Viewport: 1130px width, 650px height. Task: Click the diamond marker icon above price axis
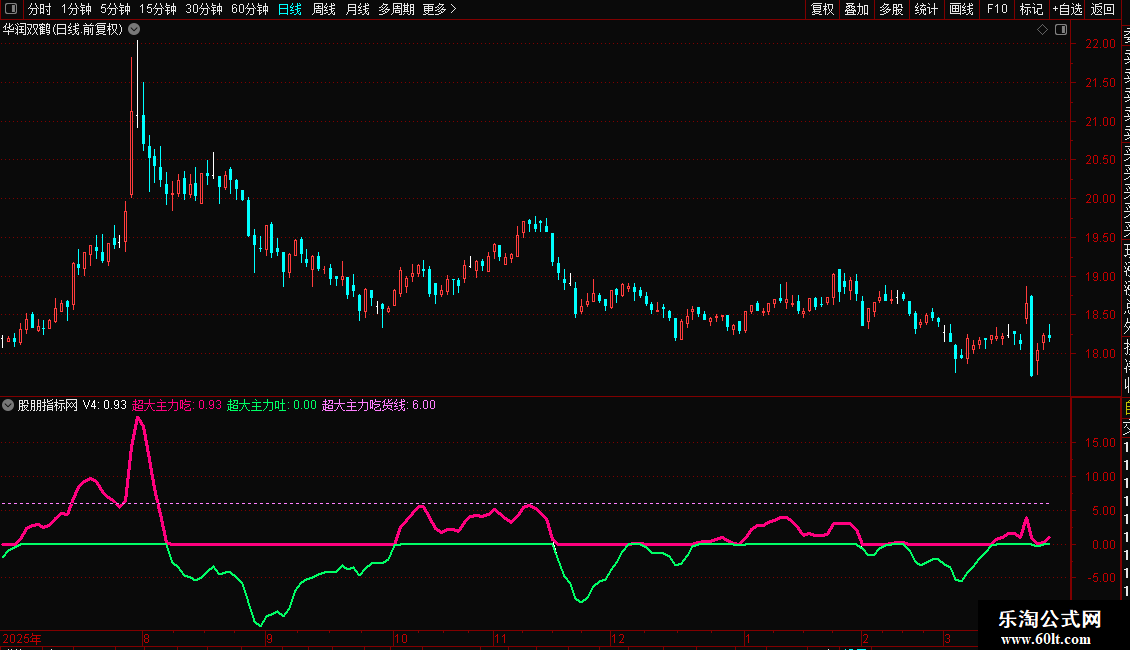[x=1042, y=30]
